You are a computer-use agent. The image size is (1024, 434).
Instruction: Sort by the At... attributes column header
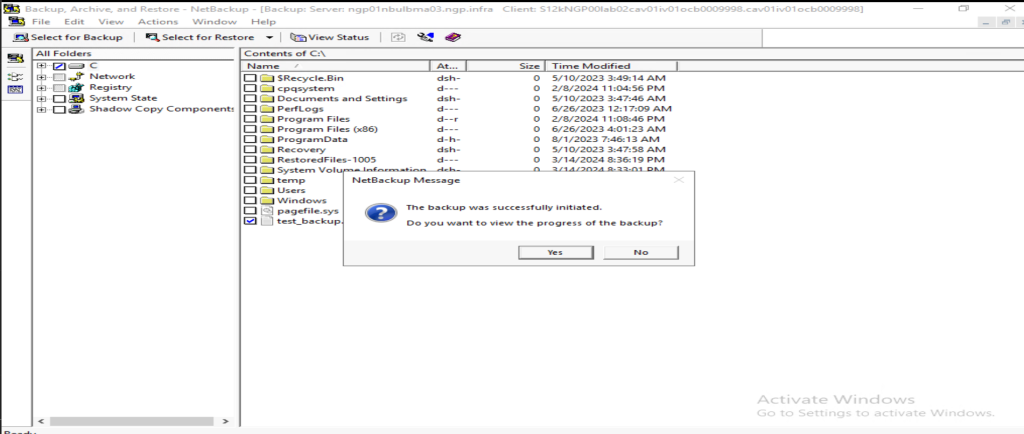(x=448, y=66)
